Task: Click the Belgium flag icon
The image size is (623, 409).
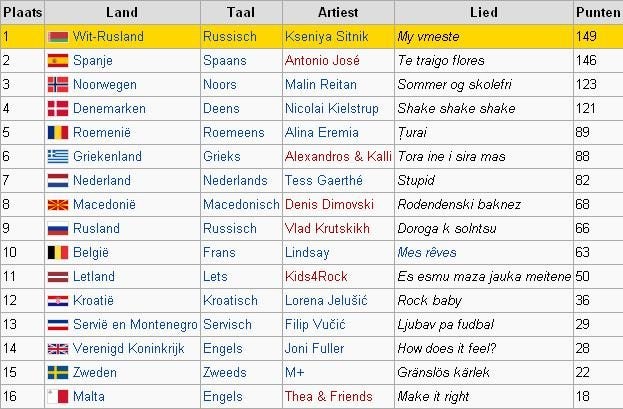Action: (x=58, y=253)
